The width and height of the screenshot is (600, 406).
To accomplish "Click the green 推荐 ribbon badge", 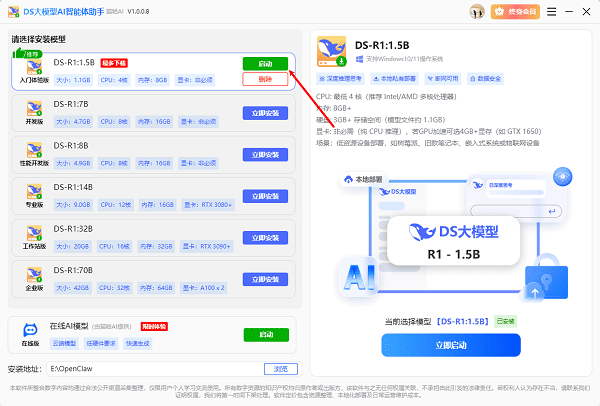I will (x=28, y=54).
